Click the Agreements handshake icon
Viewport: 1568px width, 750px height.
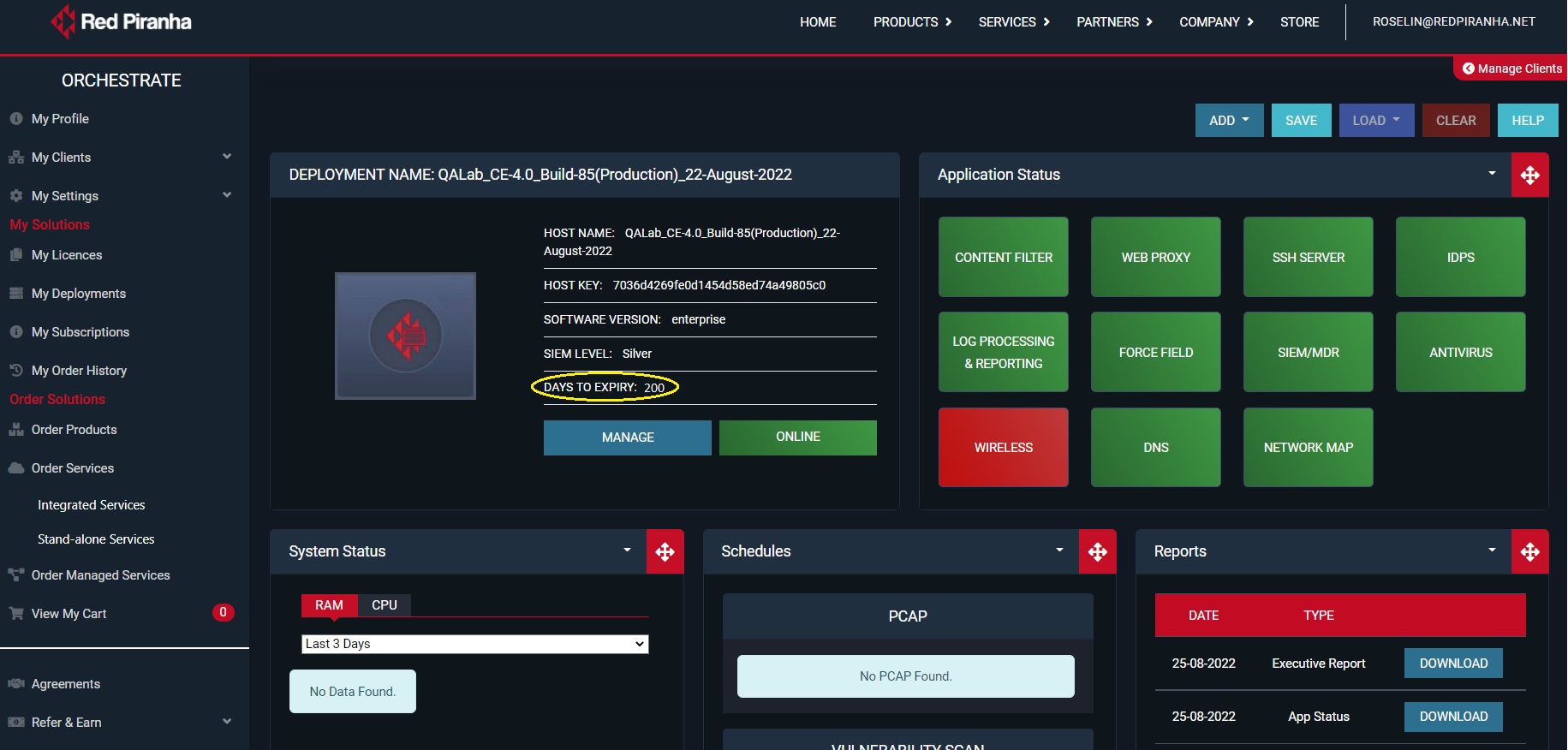tap(16, 684)
